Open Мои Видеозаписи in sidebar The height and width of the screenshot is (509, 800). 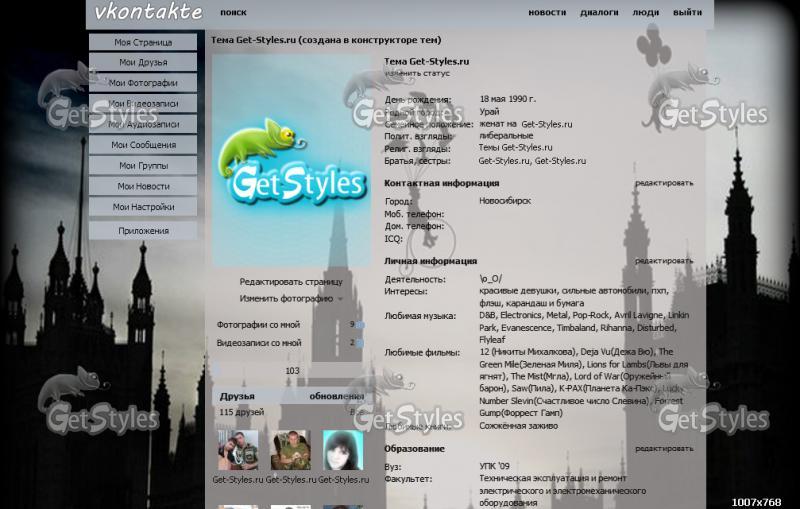(x=143, y=104)
